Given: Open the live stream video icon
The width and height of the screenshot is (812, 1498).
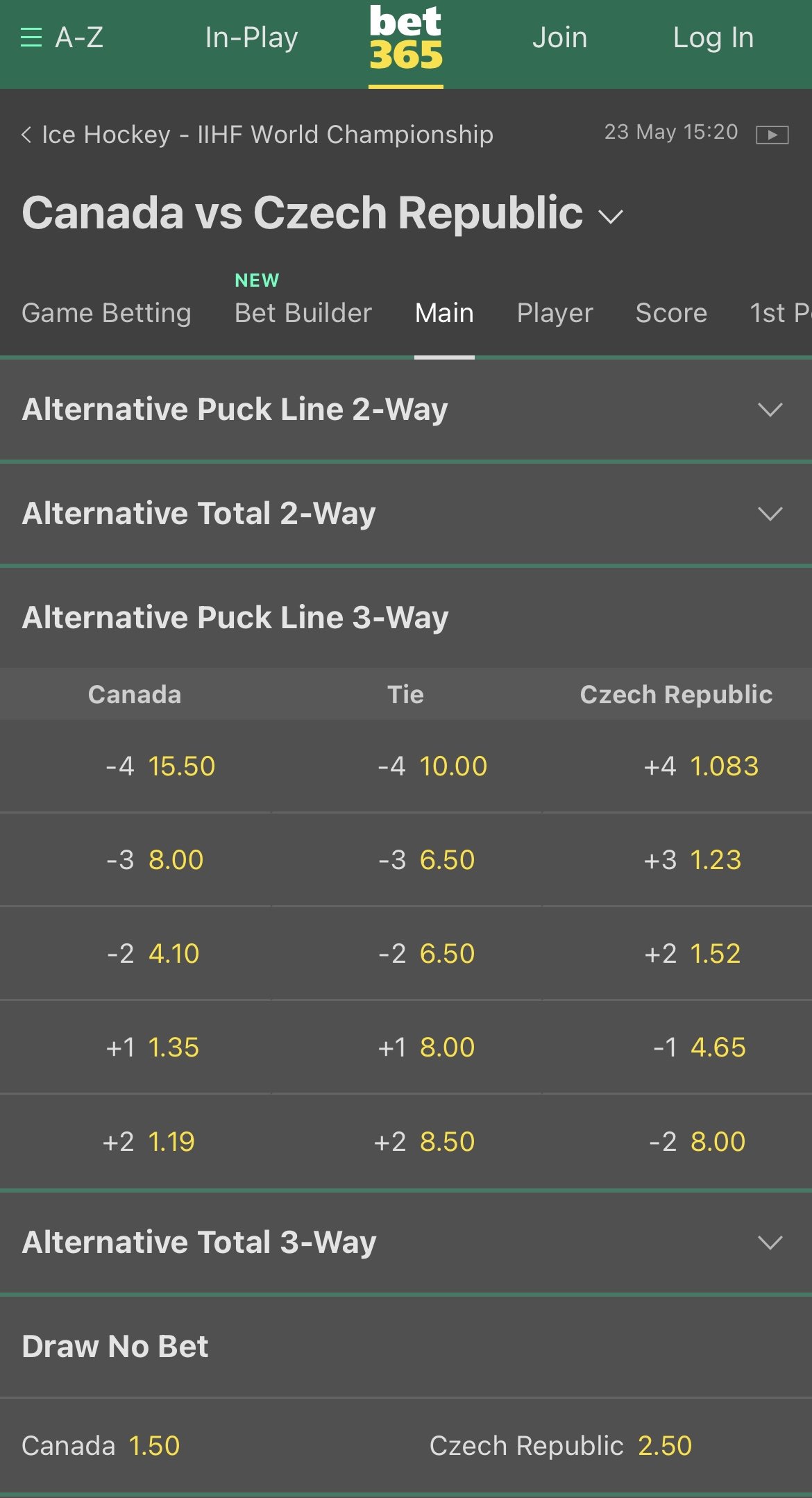Looking at the screenshot, I should (x=772, y=135).
